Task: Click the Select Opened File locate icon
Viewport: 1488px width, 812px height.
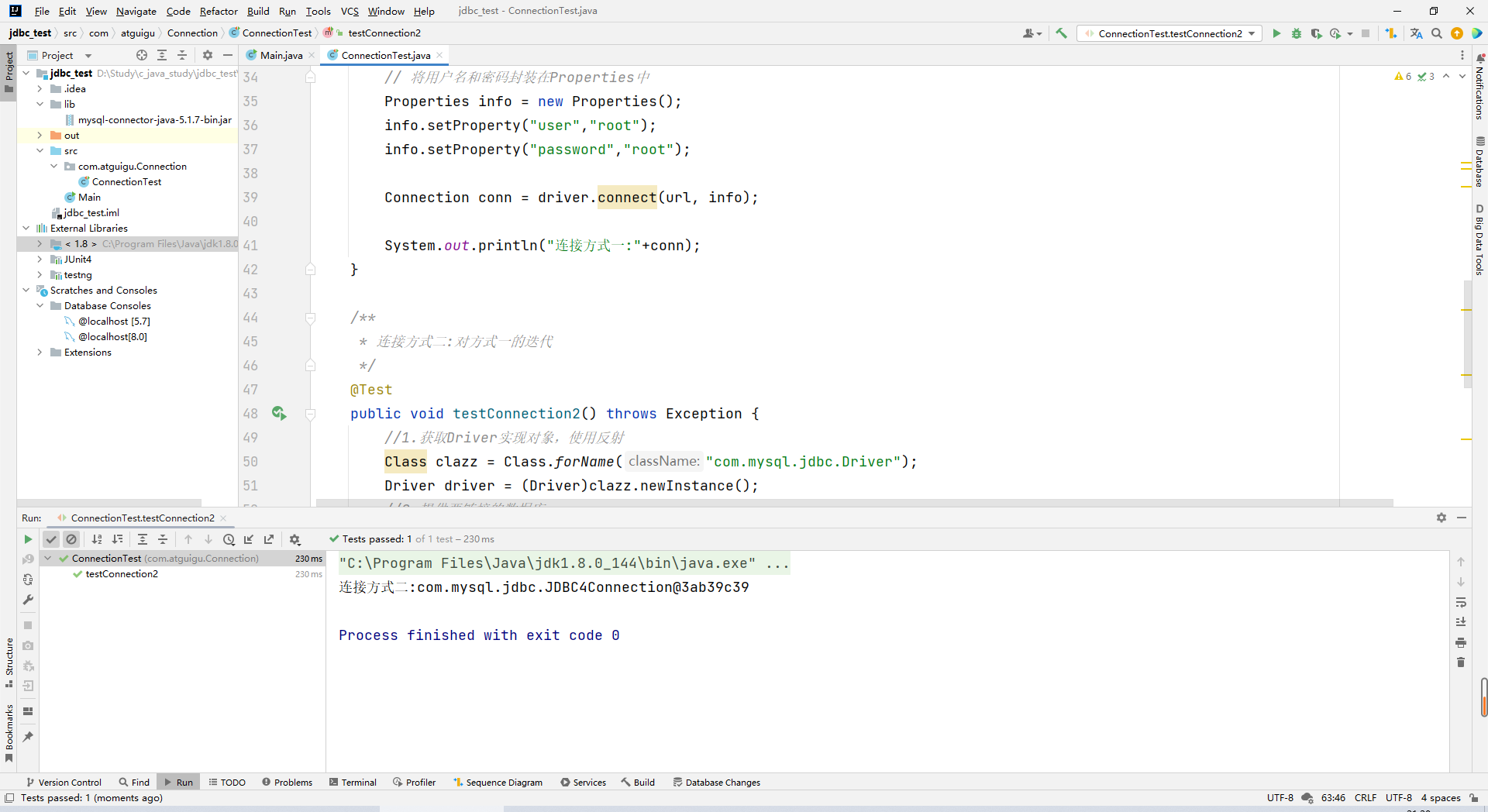Action: tap(142, 55)
